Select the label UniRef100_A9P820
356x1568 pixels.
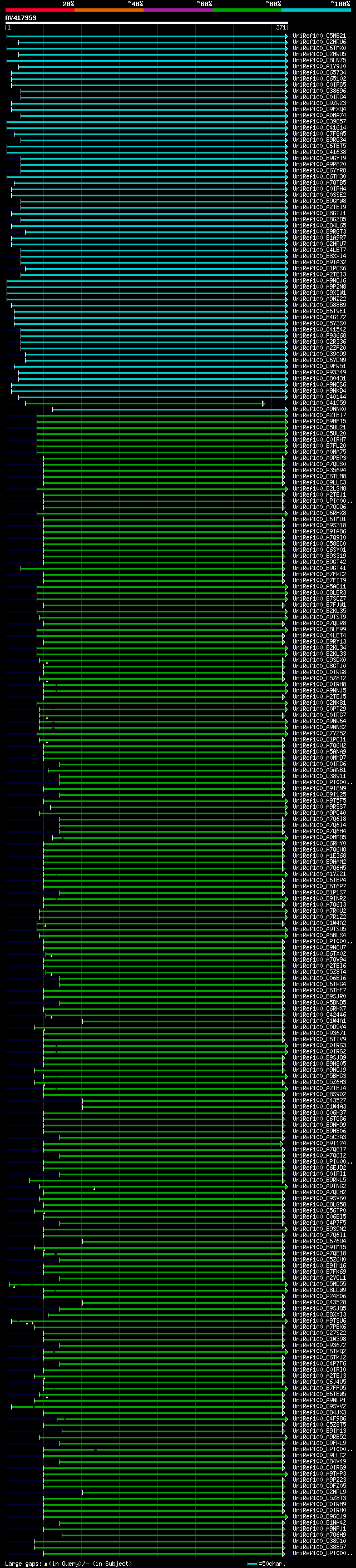click(x=319, y=164)
